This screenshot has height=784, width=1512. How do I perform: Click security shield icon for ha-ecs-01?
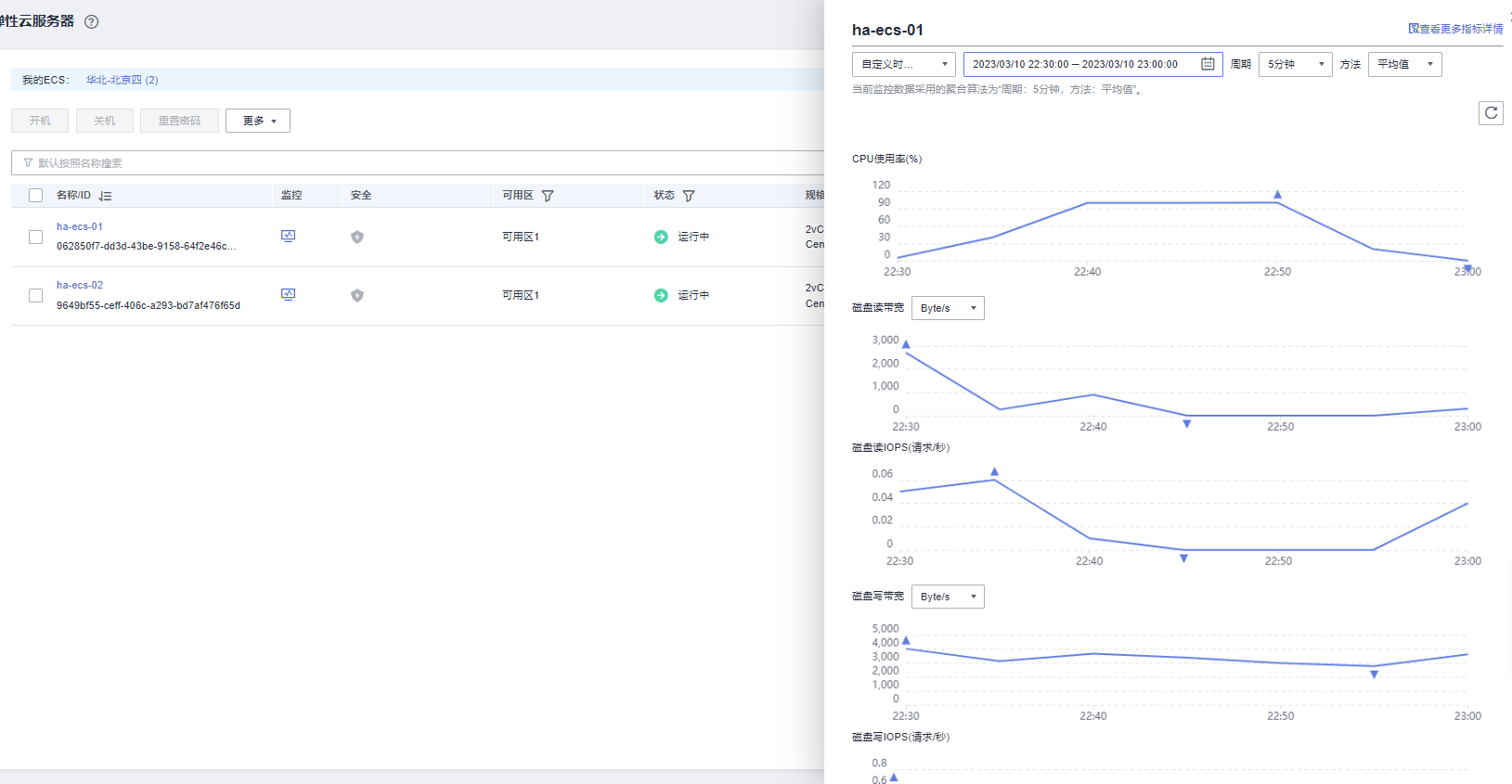point(357,237)
